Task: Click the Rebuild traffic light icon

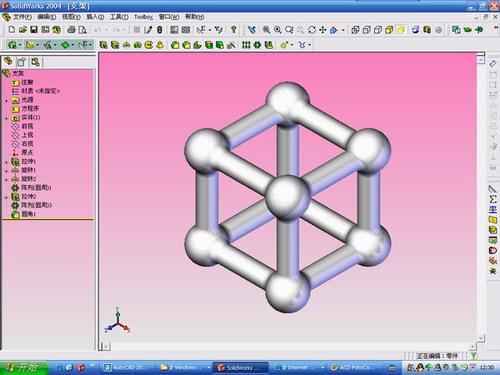Action: click(x=160, y=30)
